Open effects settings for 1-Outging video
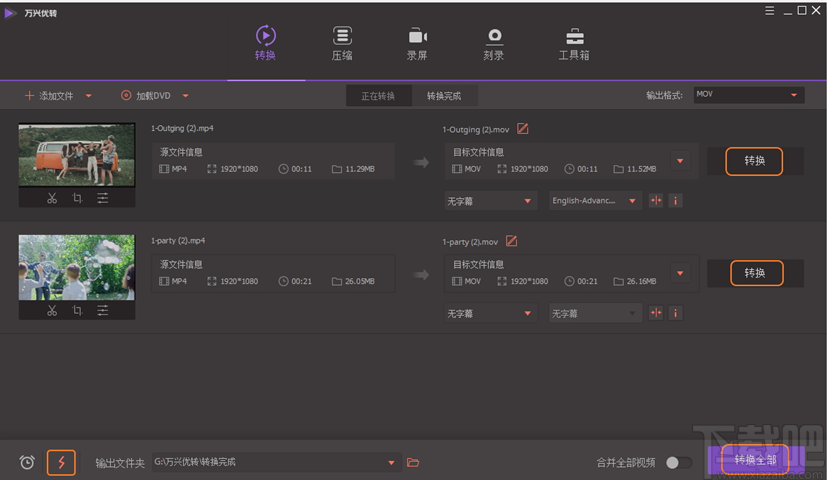This screenshot has width=827, height=480. point(102,198)
